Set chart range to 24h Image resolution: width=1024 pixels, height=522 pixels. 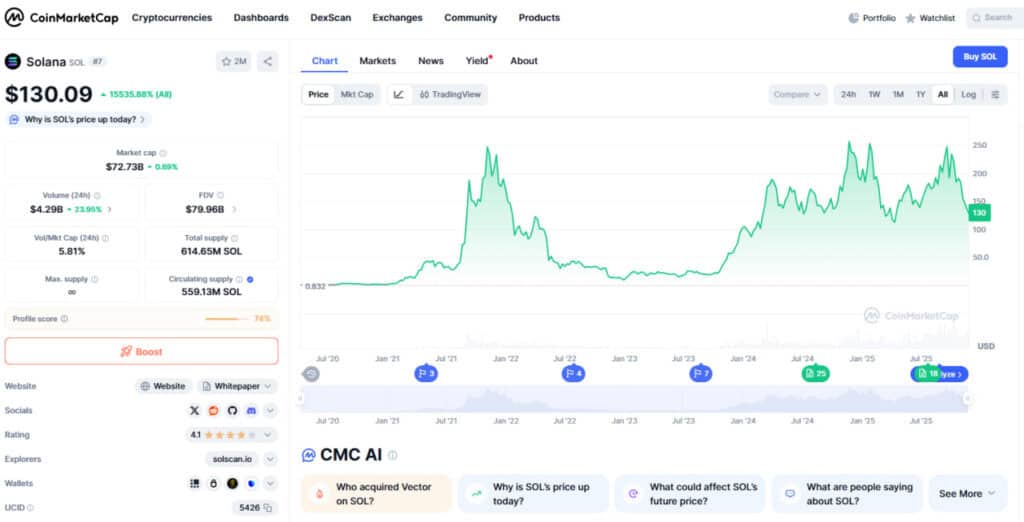[848, 95]
